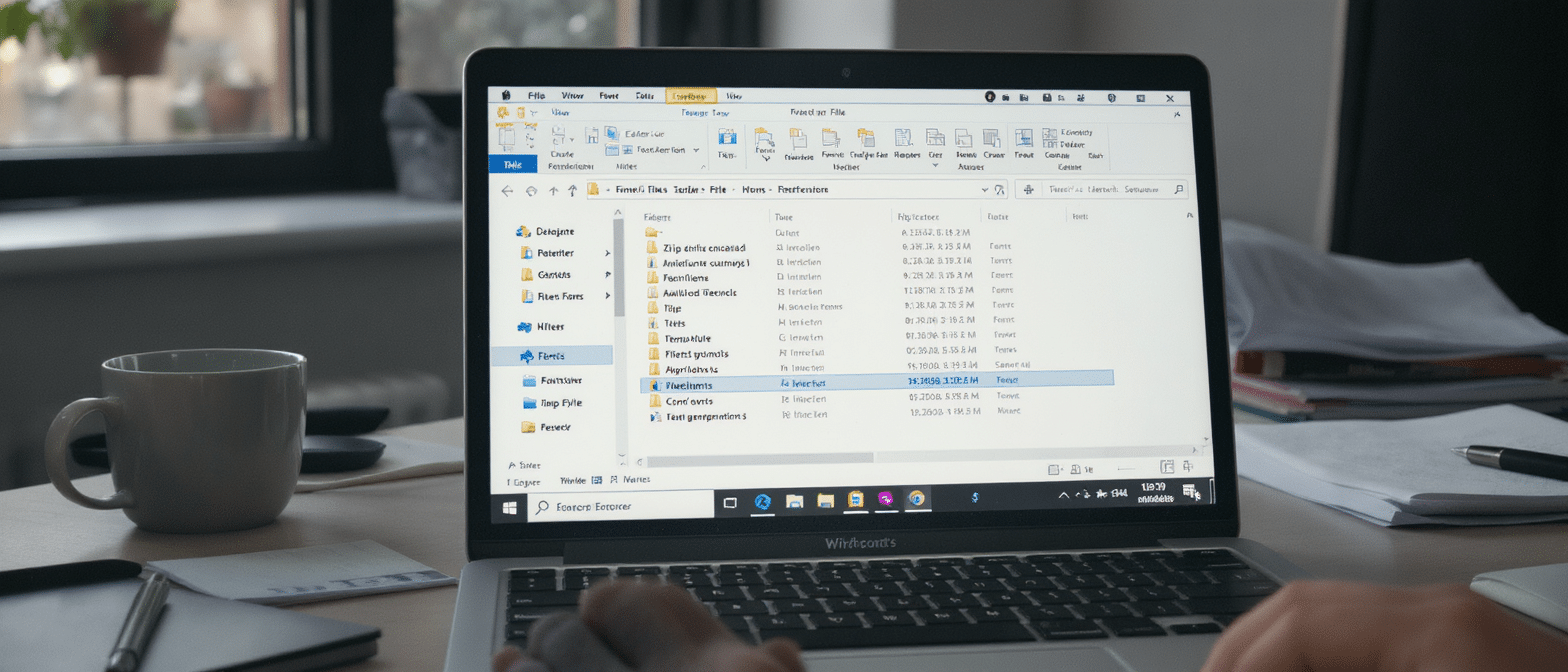Expand the 'Fitet Fores' arrow in the sidebar
The image size is (1568, 672).
[x=607, y=296]
